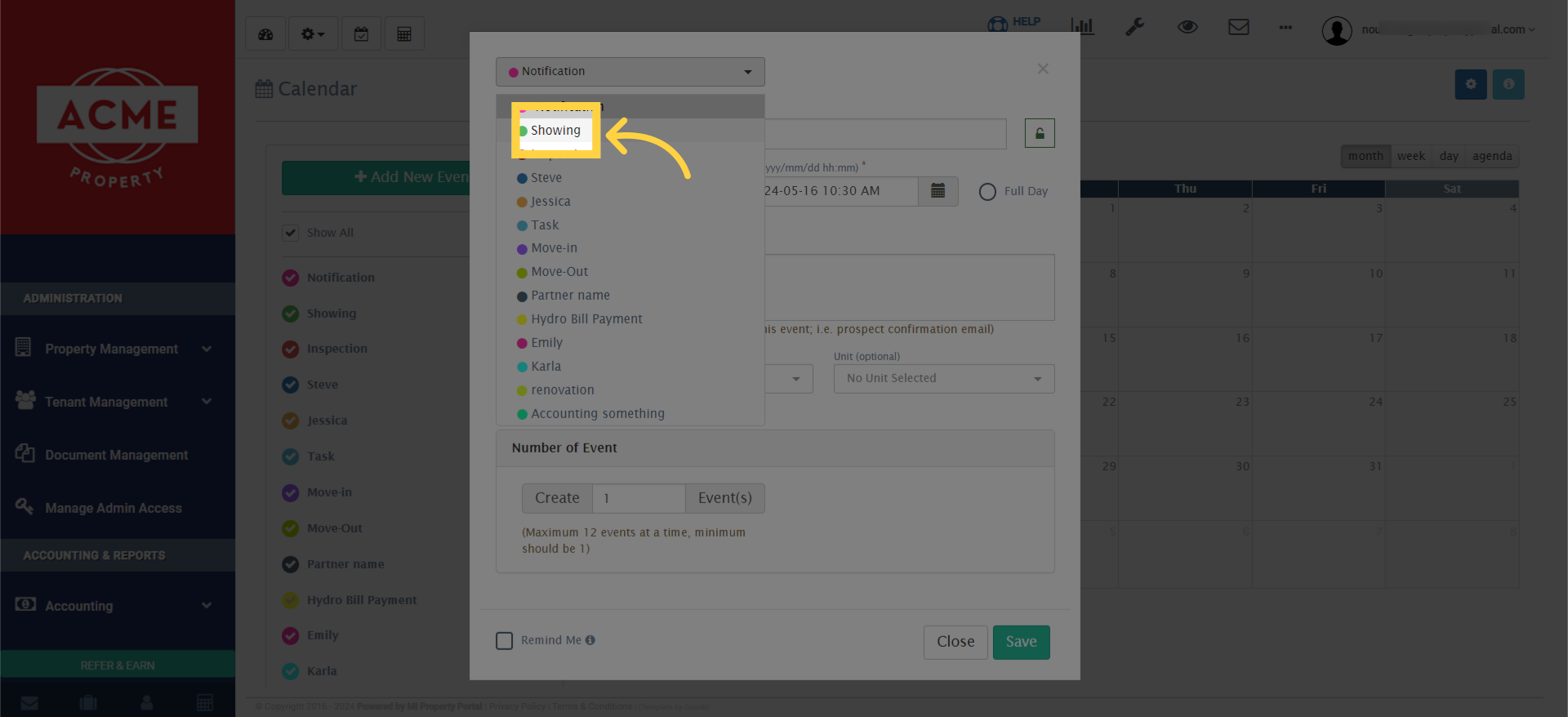The height and width of the screenshot is (717, 1568).
Task: Click the wrench tools icon
Action: pos(1134,27)
